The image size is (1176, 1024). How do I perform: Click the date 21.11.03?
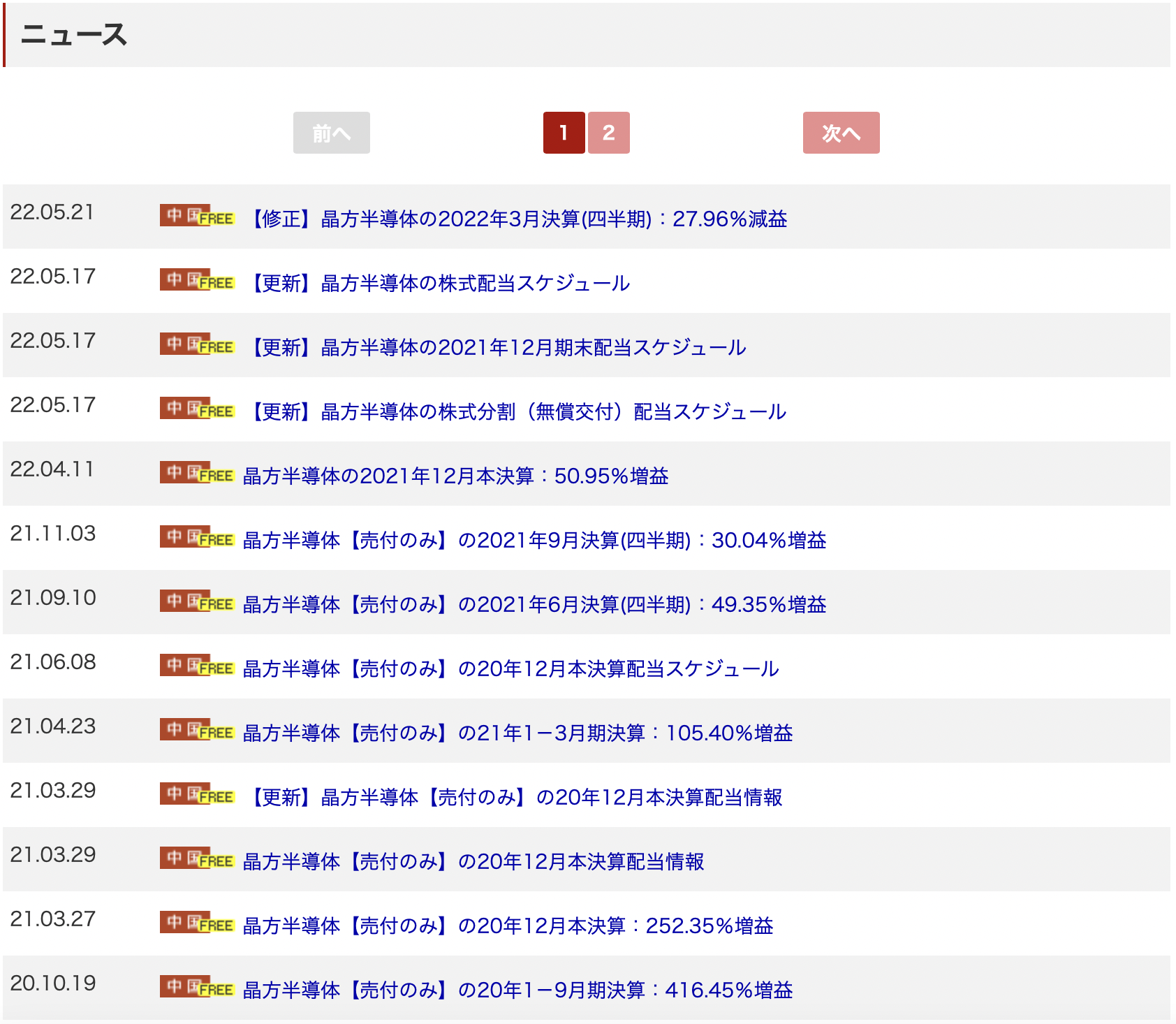(53, 534)
